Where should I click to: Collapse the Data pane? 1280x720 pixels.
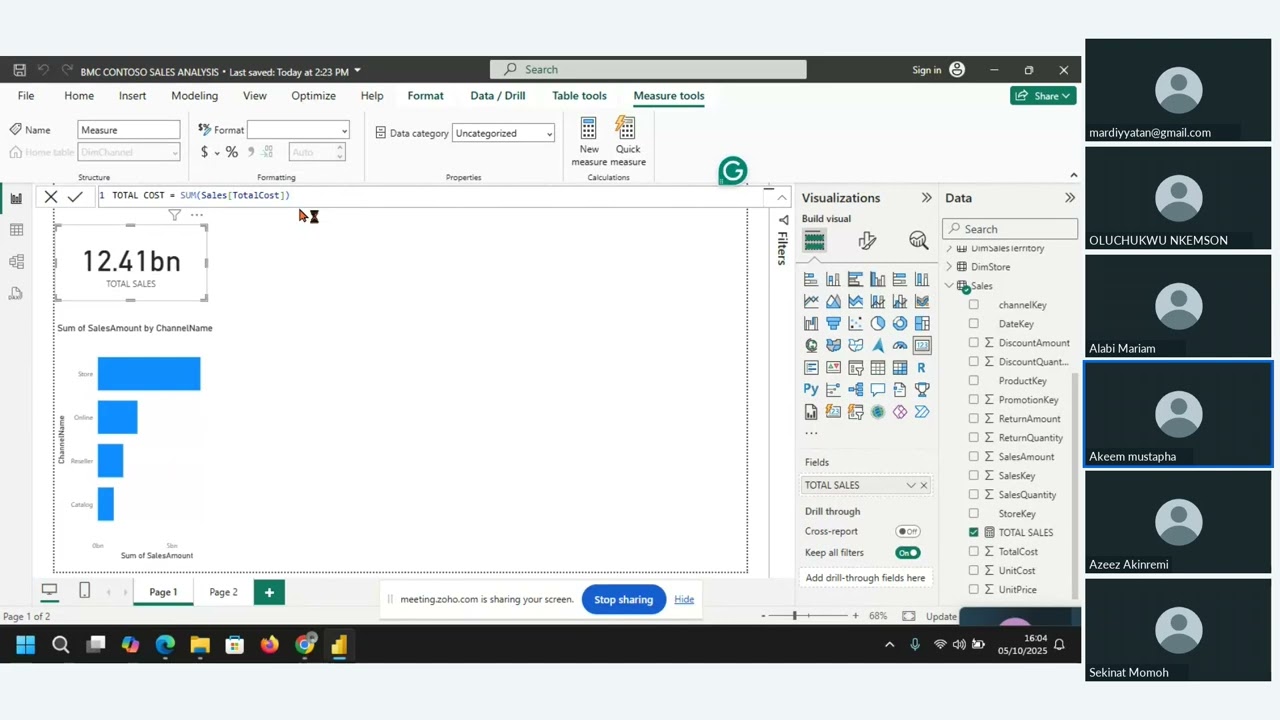1070,198
